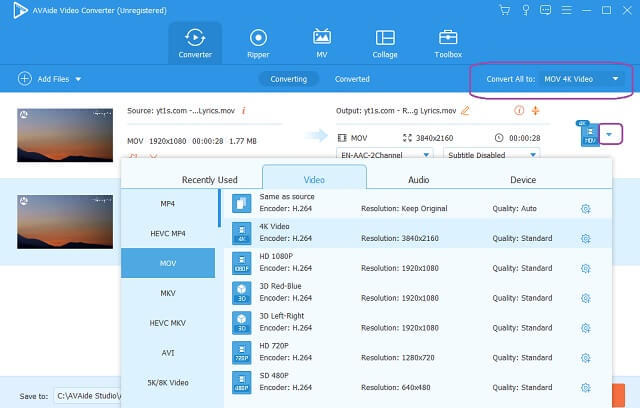Open the EN-AAC-2Channel audio track dropdown
Image resolution: width=640 pixels, height=408 pixels.
384,154
